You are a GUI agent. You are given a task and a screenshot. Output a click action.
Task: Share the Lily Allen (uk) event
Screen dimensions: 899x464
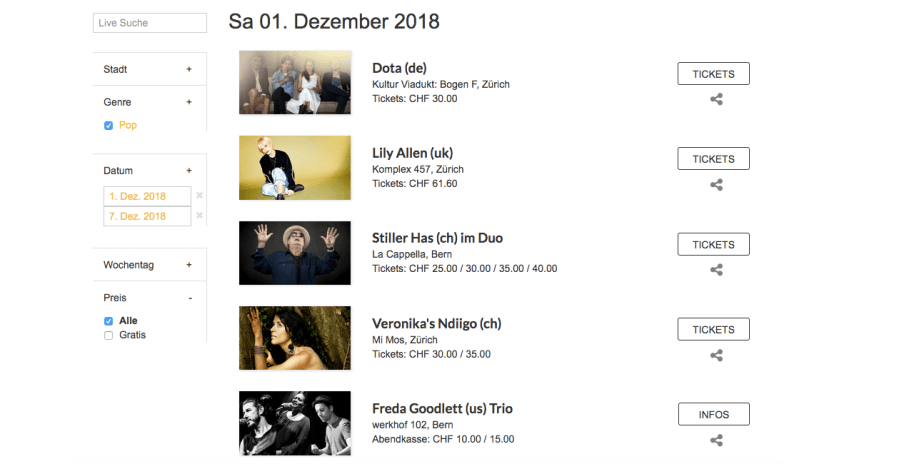click(x=716, y=185)
